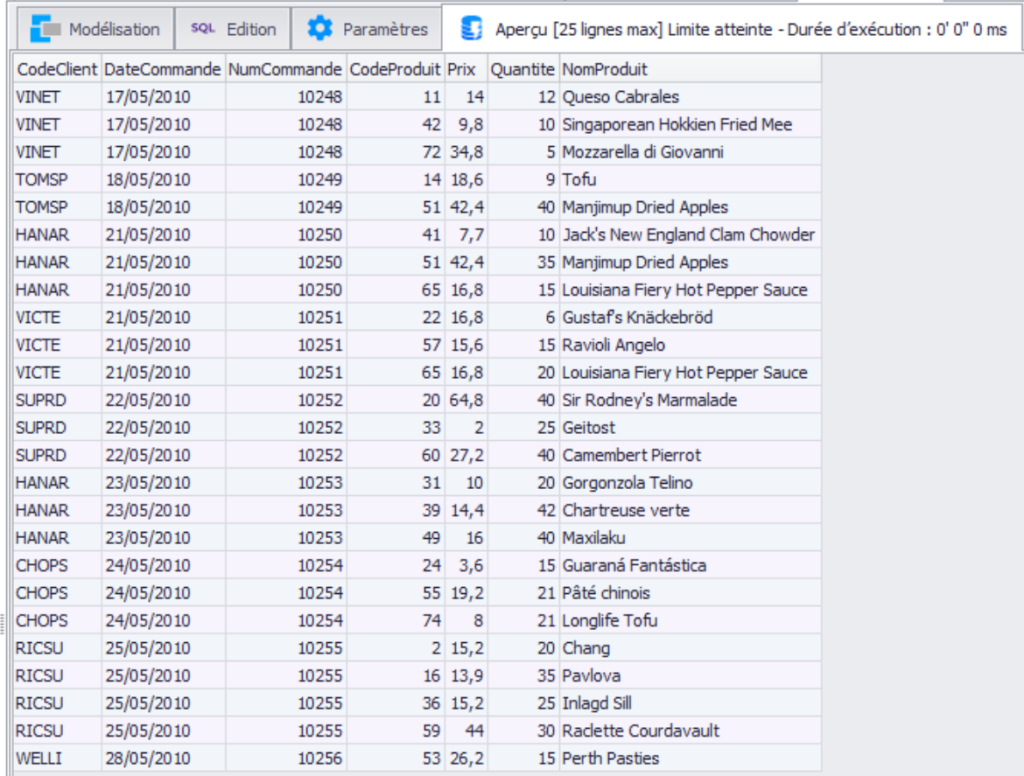The width and height of the screenshot is (1024, 776).
Task: Select the Ravioli Angelo cell
Action: point(690,345)
